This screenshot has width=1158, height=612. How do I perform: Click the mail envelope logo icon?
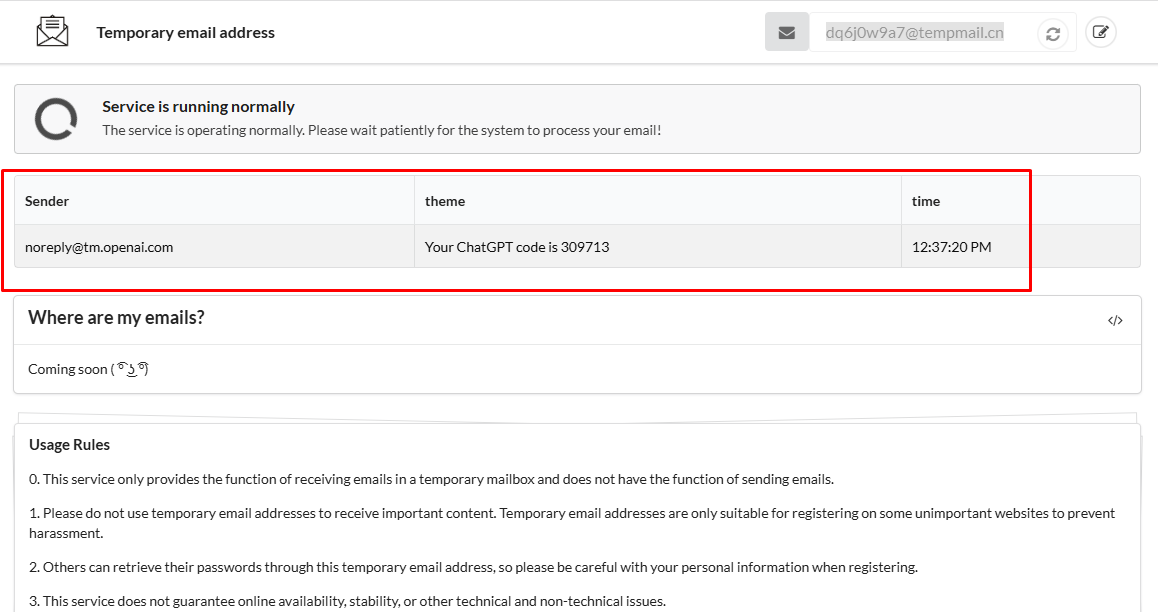tap(52, 31)
